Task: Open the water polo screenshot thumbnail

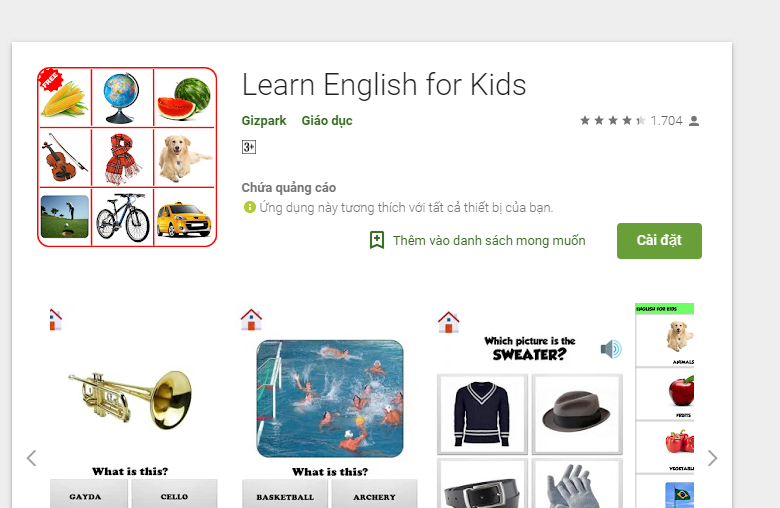Action: click(x=330, y=406)
